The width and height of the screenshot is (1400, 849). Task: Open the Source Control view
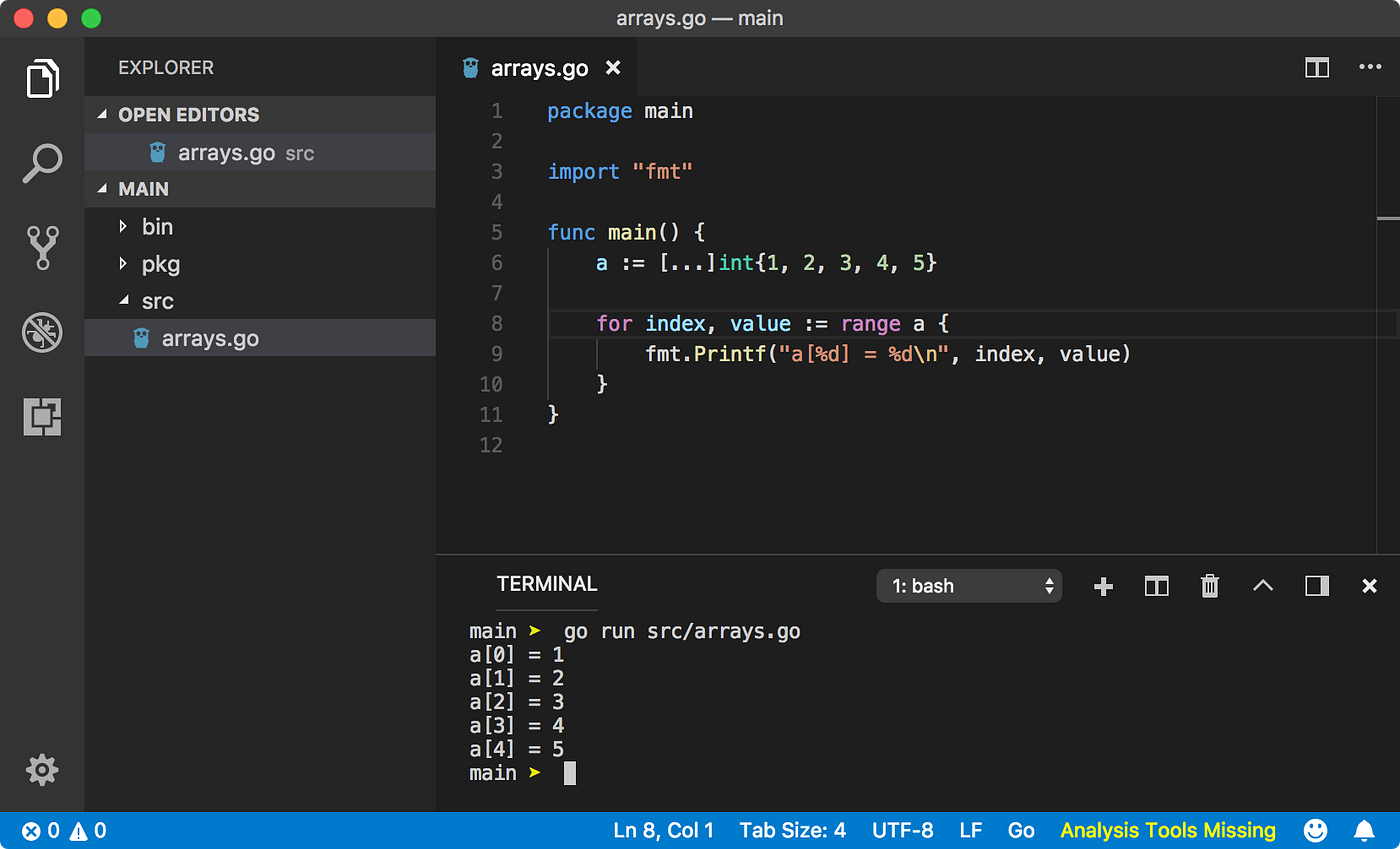[x=42, y=248]
